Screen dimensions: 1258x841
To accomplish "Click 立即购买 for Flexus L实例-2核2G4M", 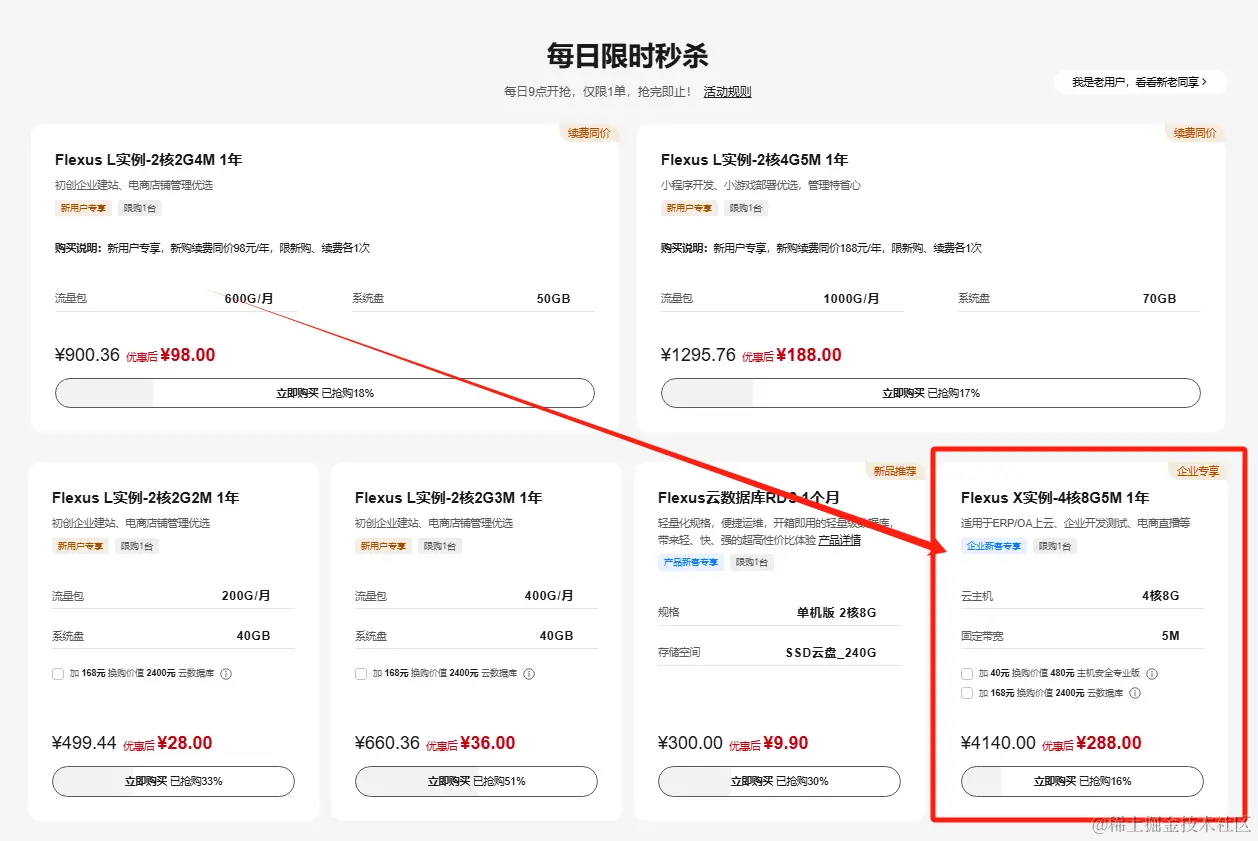I will click(x=325, y=393).
